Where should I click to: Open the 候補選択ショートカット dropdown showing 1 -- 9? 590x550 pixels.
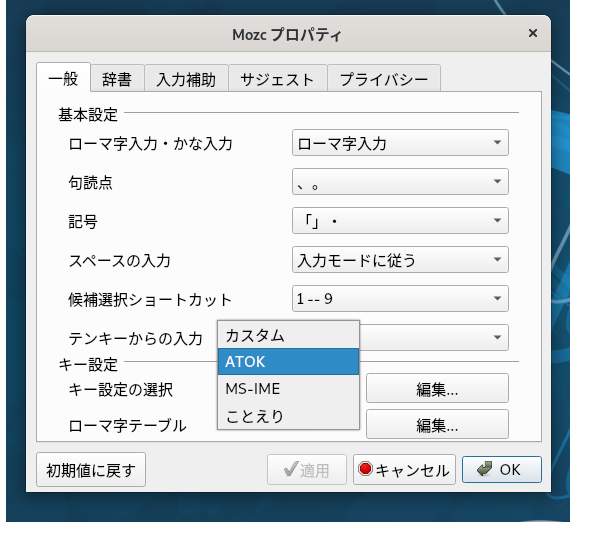(400, 299)
